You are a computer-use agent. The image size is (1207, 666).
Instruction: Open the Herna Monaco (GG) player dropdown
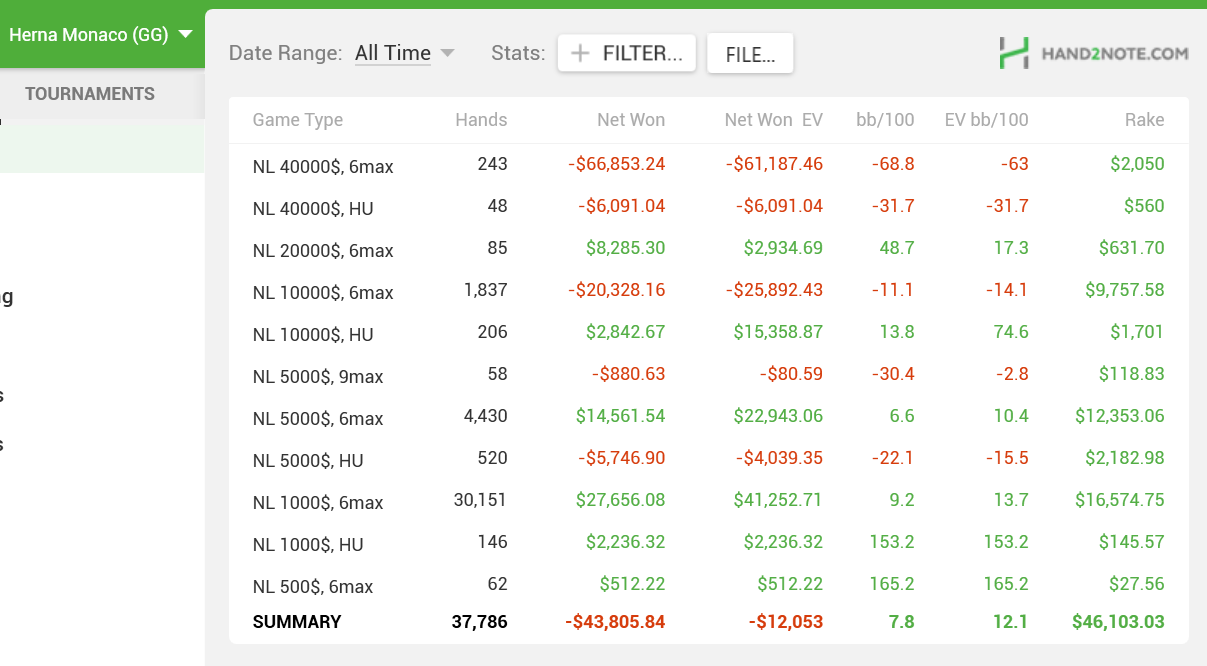pos(100,35)
